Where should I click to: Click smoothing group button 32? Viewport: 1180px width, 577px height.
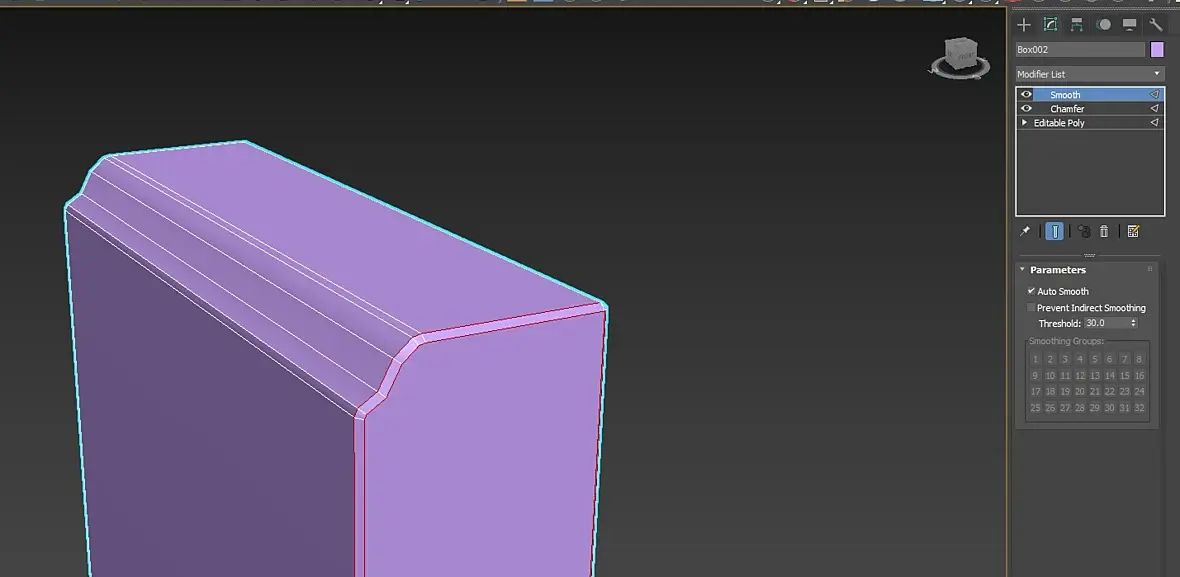point(1139,408)
